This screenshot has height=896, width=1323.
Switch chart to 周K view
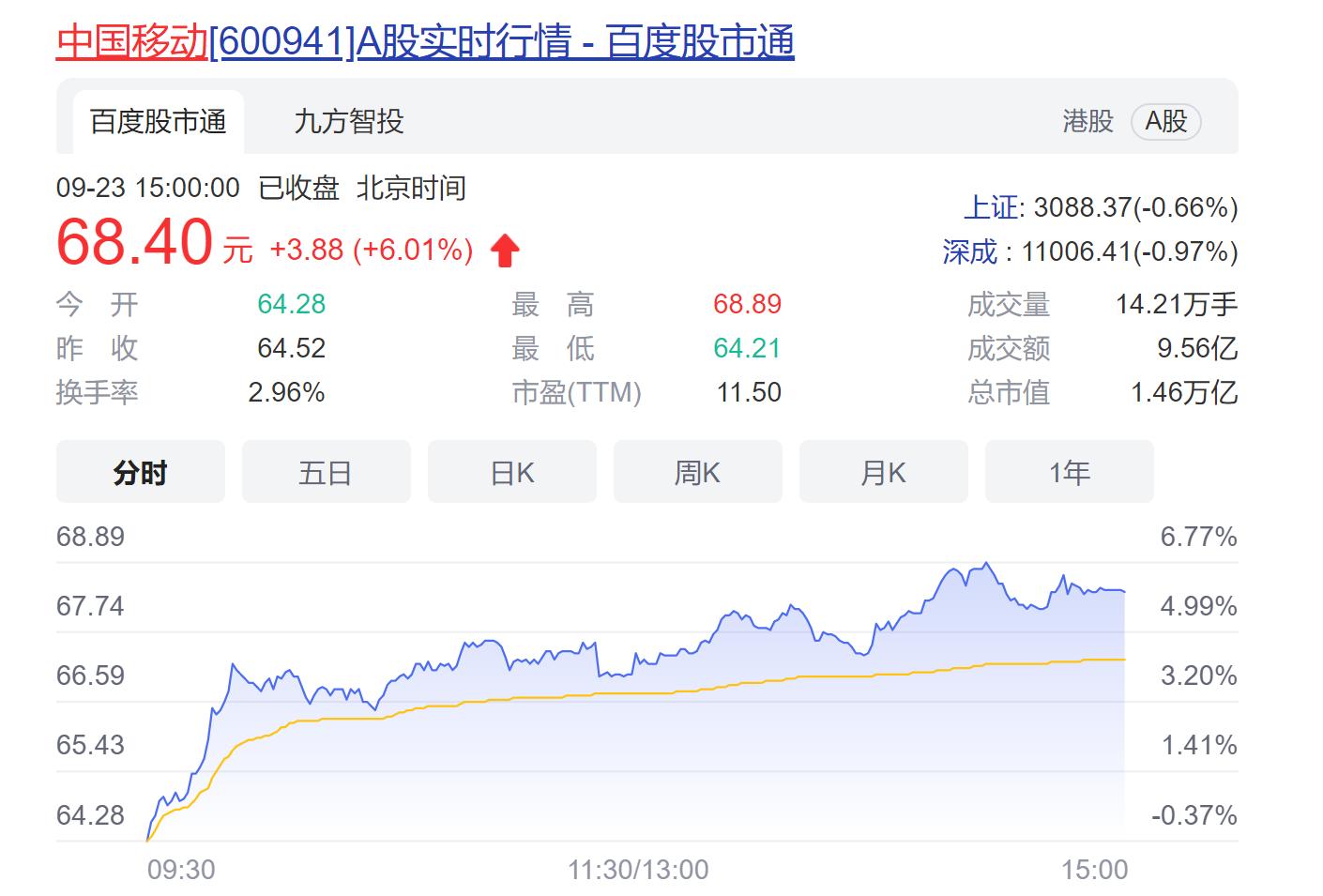pos(697,472)
